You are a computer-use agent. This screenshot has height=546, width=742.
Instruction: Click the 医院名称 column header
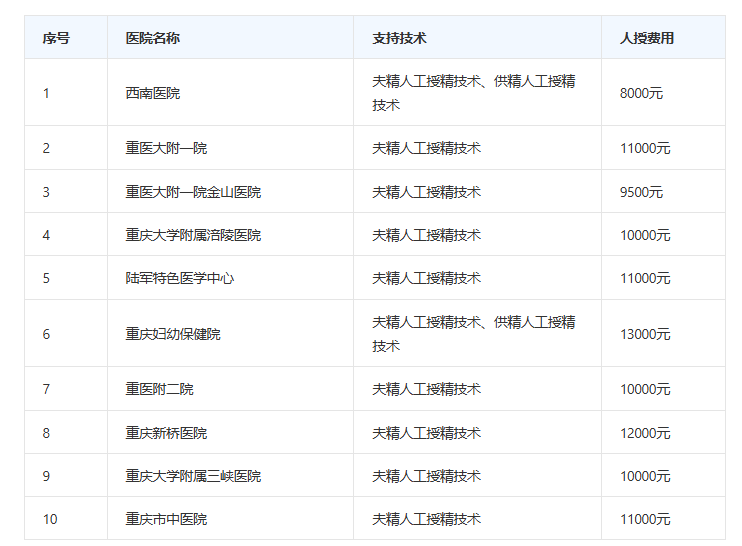pos(153,38)
